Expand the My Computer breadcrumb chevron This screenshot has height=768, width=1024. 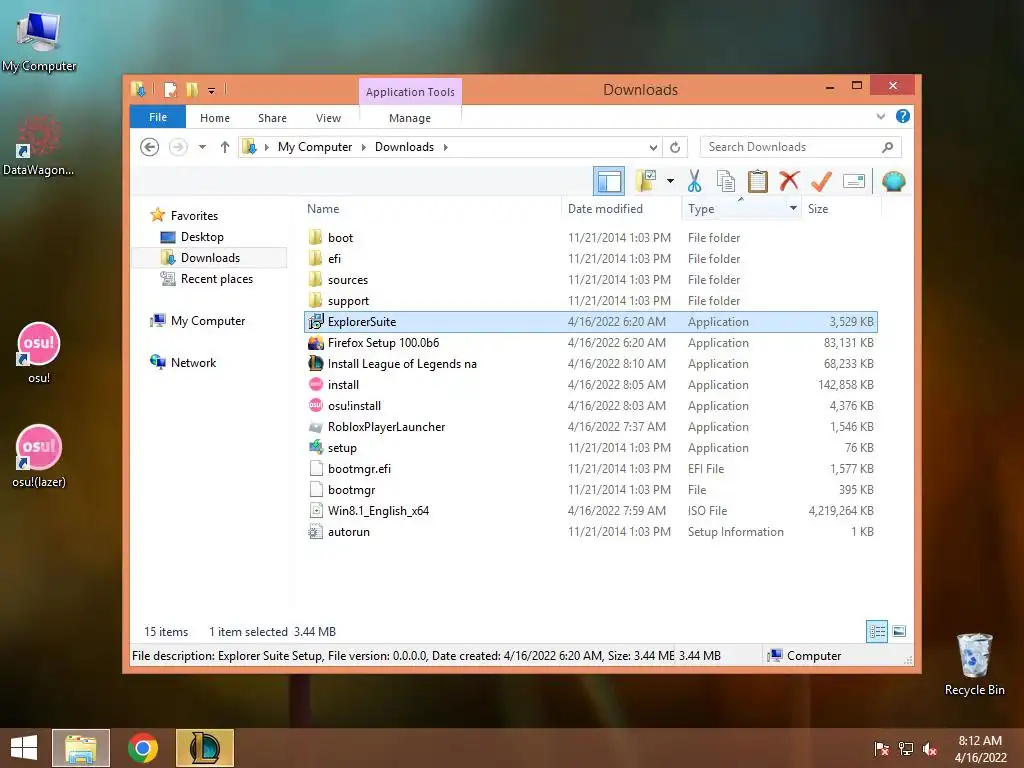click(364, 147)
